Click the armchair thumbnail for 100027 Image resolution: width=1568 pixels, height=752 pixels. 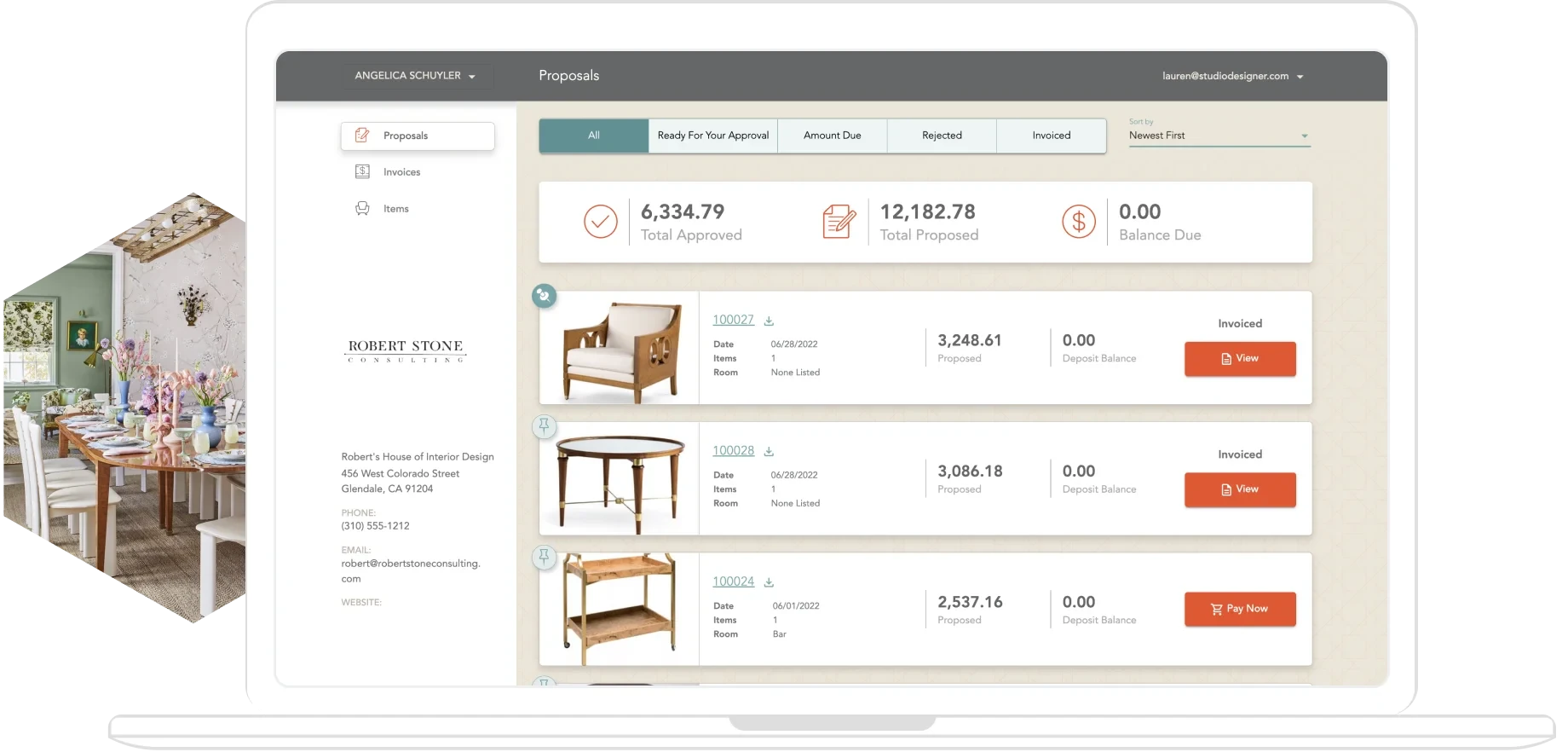coord(620,348)
